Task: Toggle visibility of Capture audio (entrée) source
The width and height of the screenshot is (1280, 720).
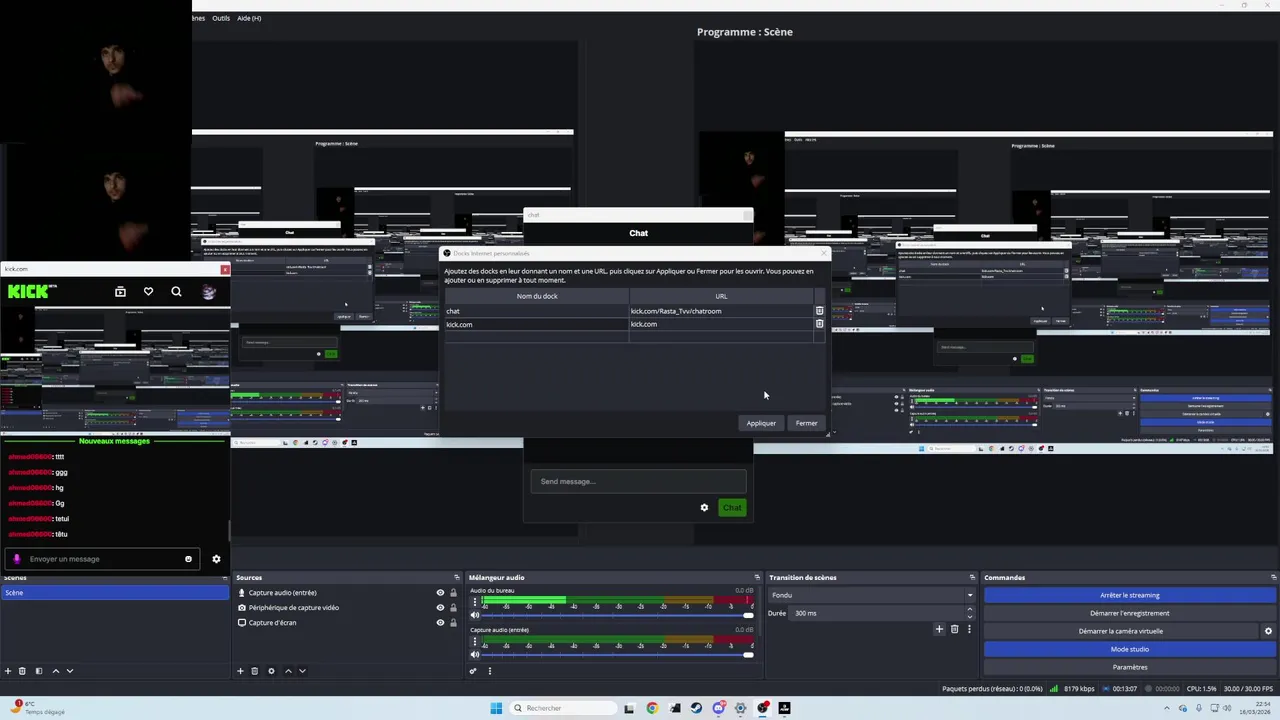Action: (440, 593)
